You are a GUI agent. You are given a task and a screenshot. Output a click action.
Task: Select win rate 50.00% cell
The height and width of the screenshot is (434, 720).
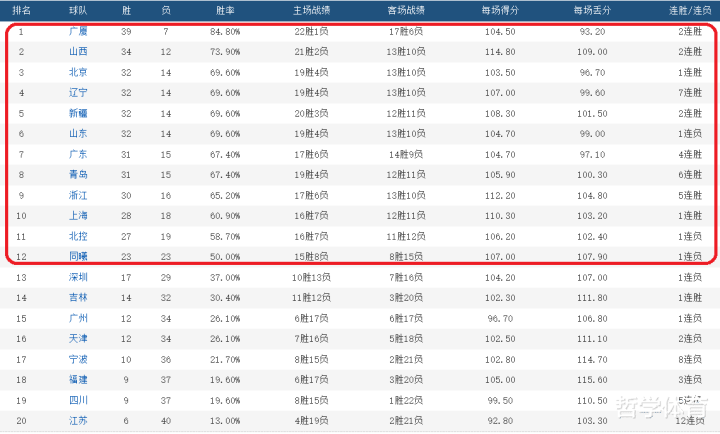coord(225,257)
